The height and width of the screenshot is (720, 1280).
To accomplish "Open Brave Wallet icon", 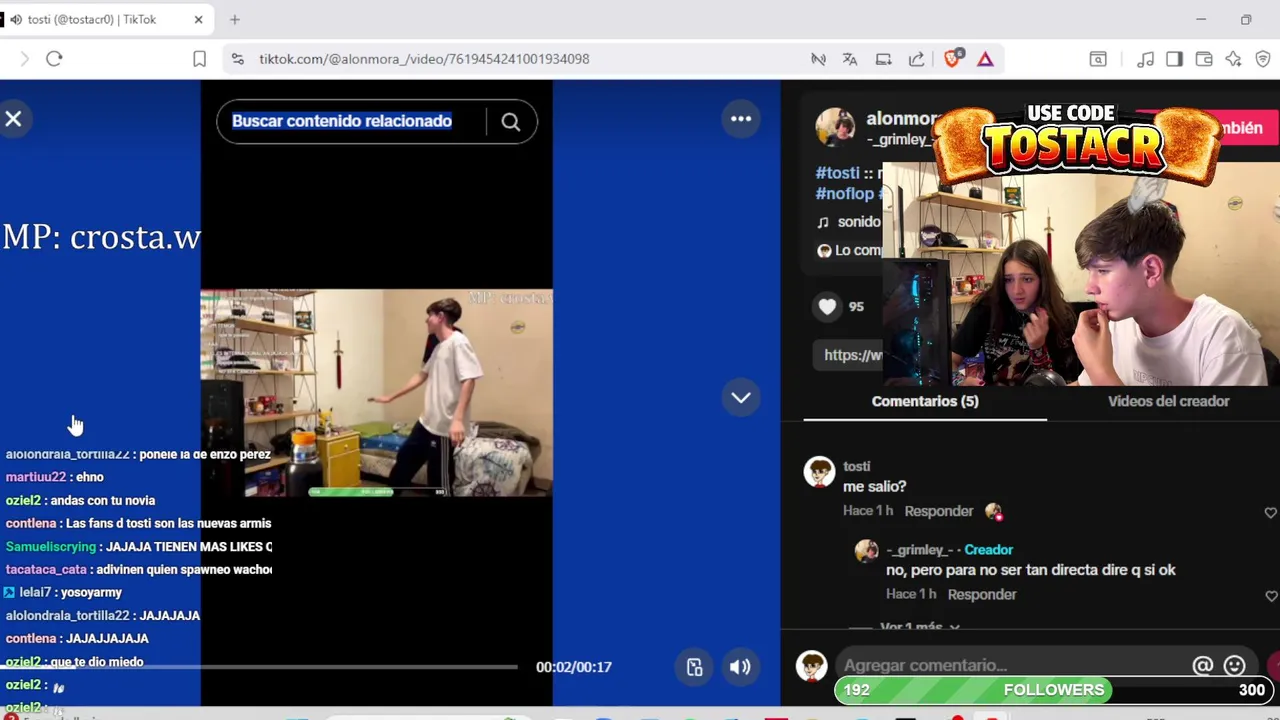I will 1204,59.
